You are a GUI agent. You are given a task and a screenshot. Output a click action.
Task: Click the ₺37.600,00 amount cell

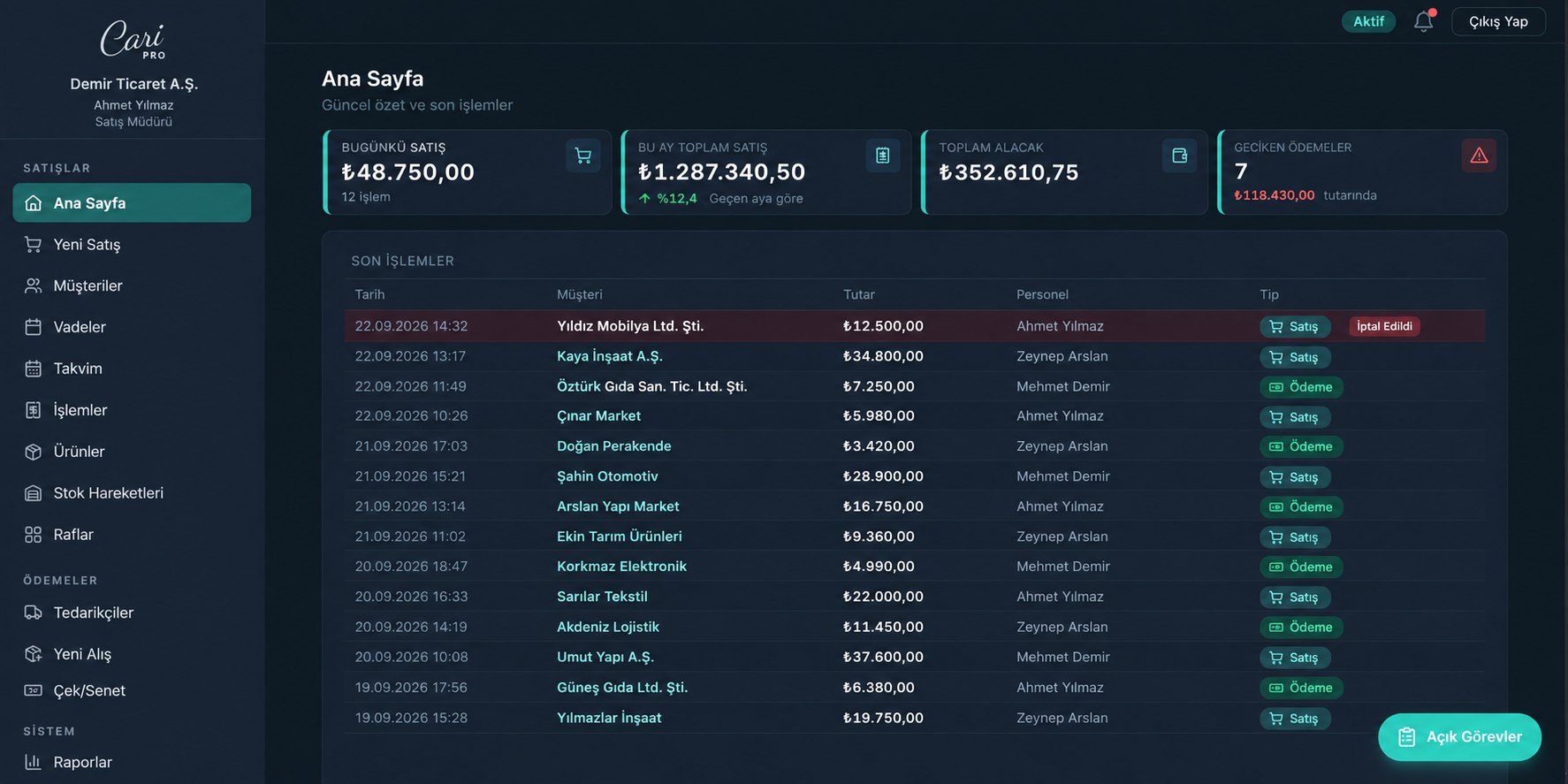point(883,657)
